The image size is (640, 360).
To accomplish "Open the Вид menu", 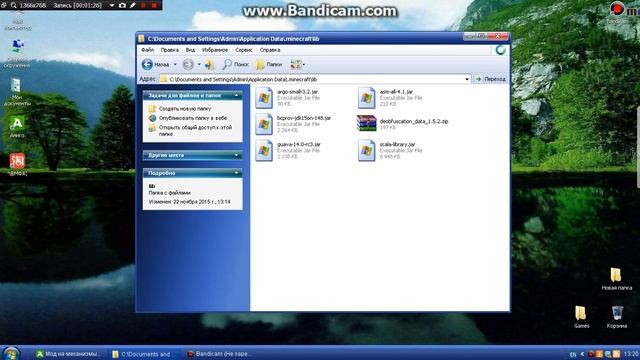I will (x=190, y=50).
